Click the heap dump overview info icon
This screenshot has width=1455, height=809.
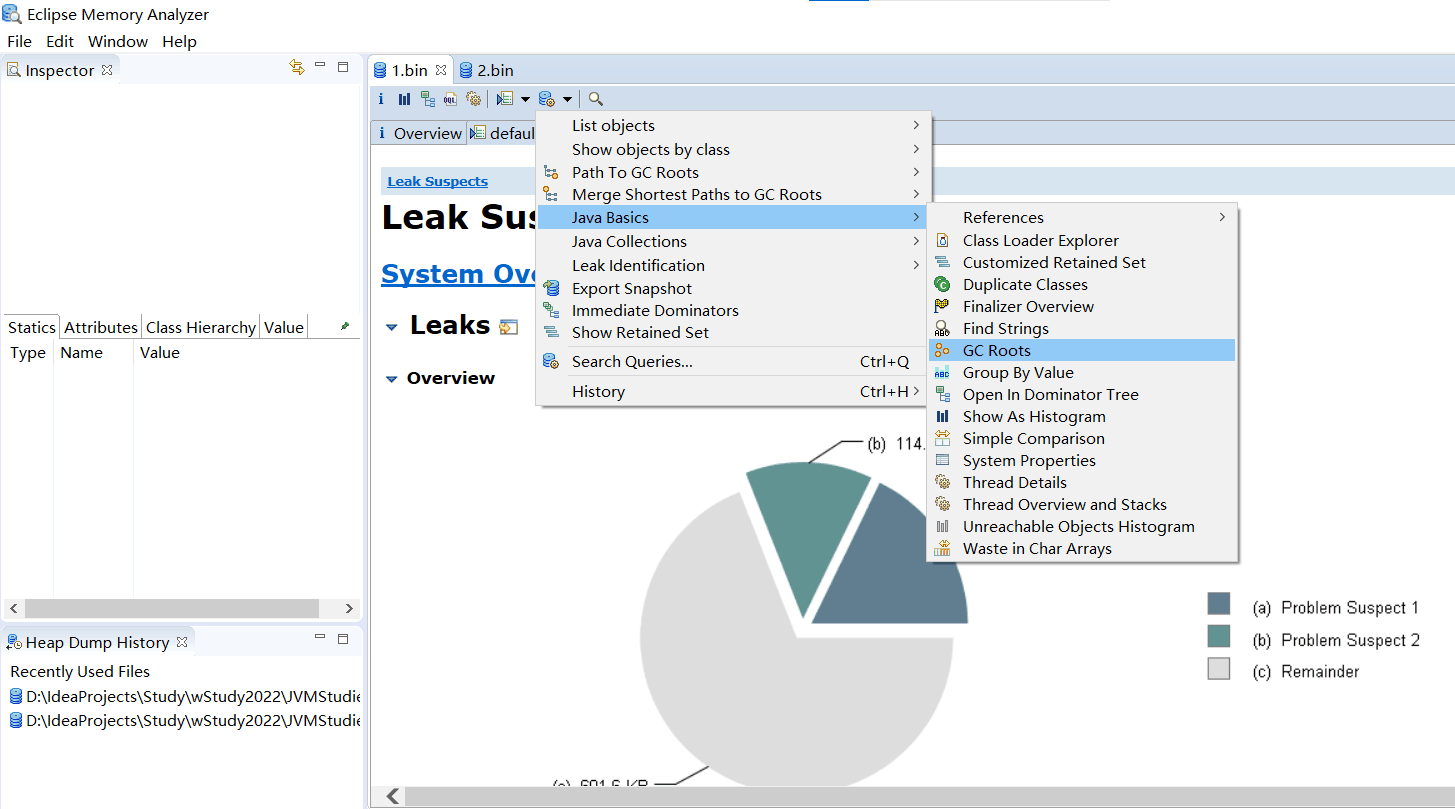click(381, 99)
